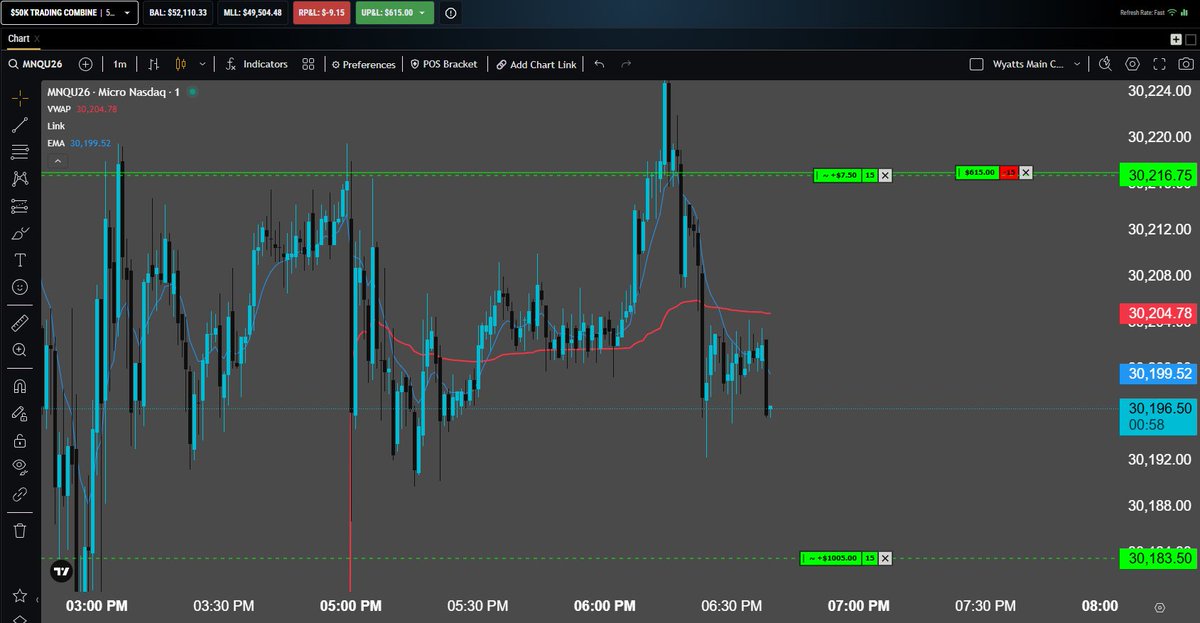Open chart settings hexagon icon
The image size is (1200, 623).
(x=1132, y=64)
